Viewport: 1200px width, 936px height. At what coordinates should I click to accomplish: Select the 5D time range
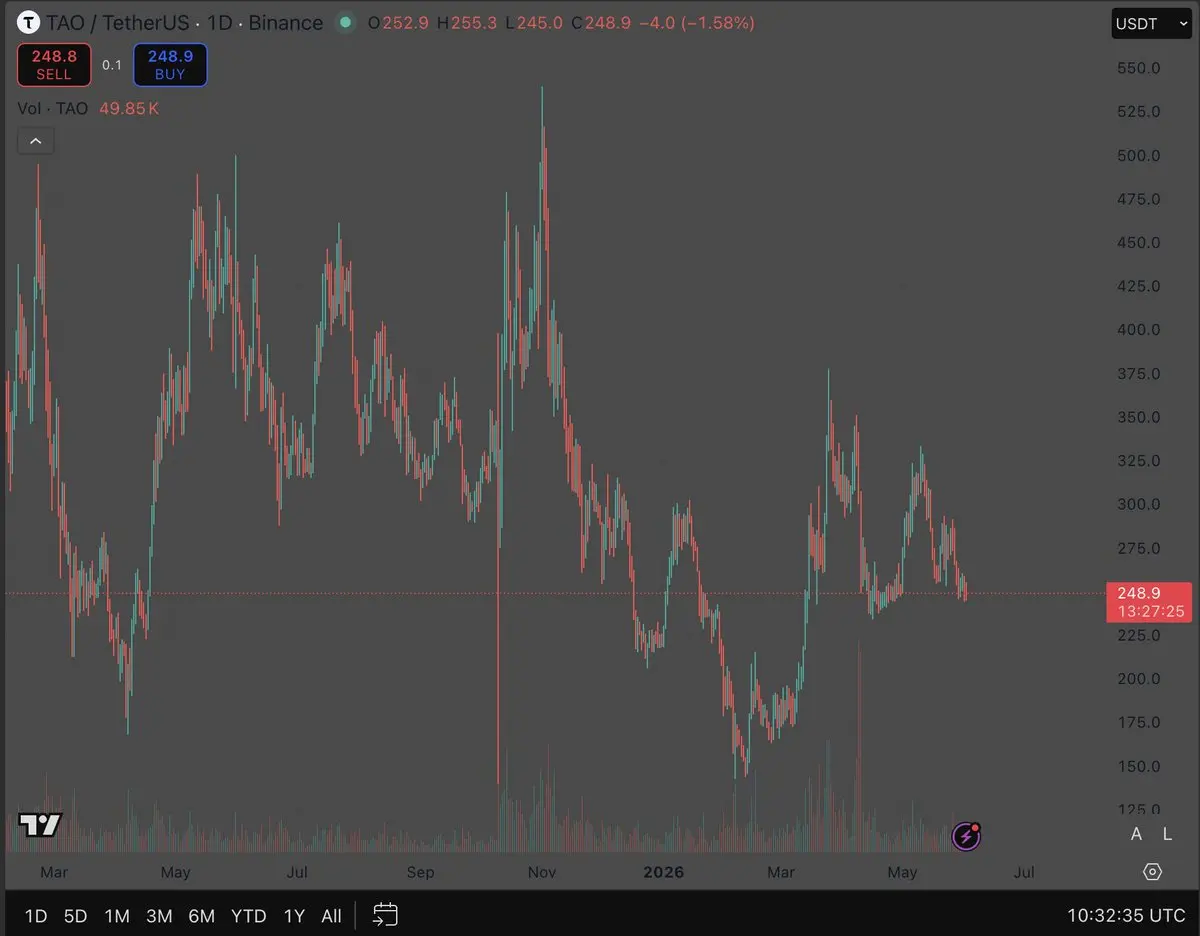(75, 915)
